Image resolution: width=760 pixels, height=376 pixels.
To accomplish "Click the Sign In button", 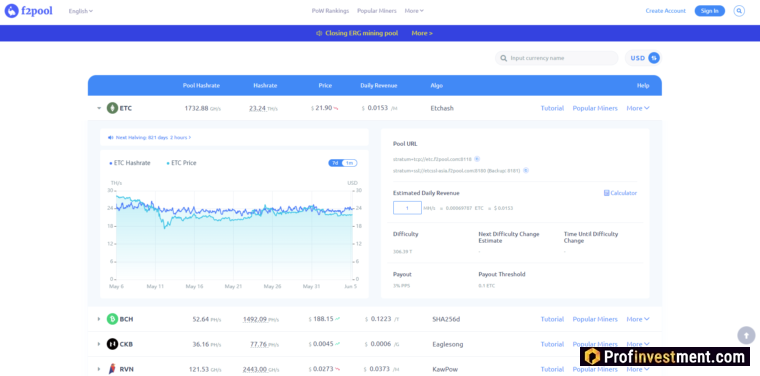I will [x=710, y=11].
